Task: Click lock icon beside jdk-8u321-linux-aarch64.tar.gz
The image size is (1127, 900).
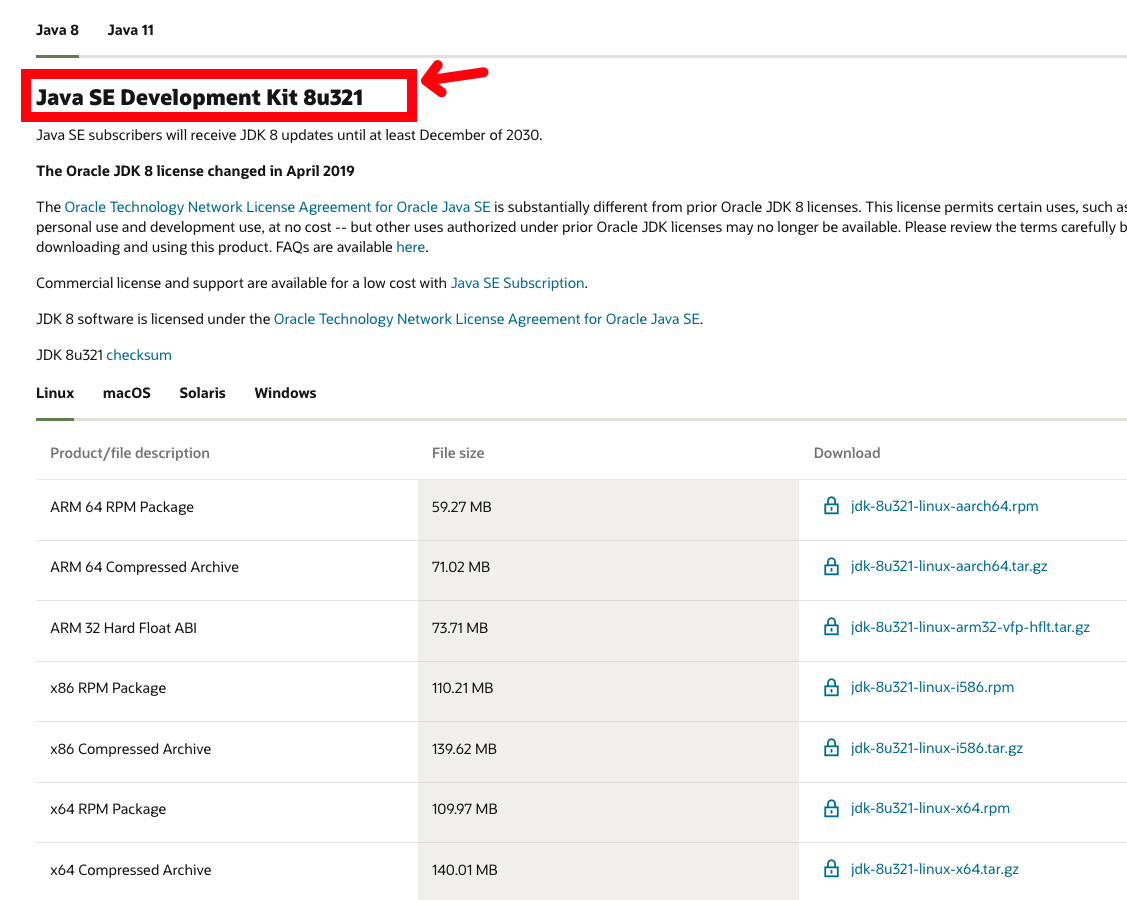Action: click(831, 566)
